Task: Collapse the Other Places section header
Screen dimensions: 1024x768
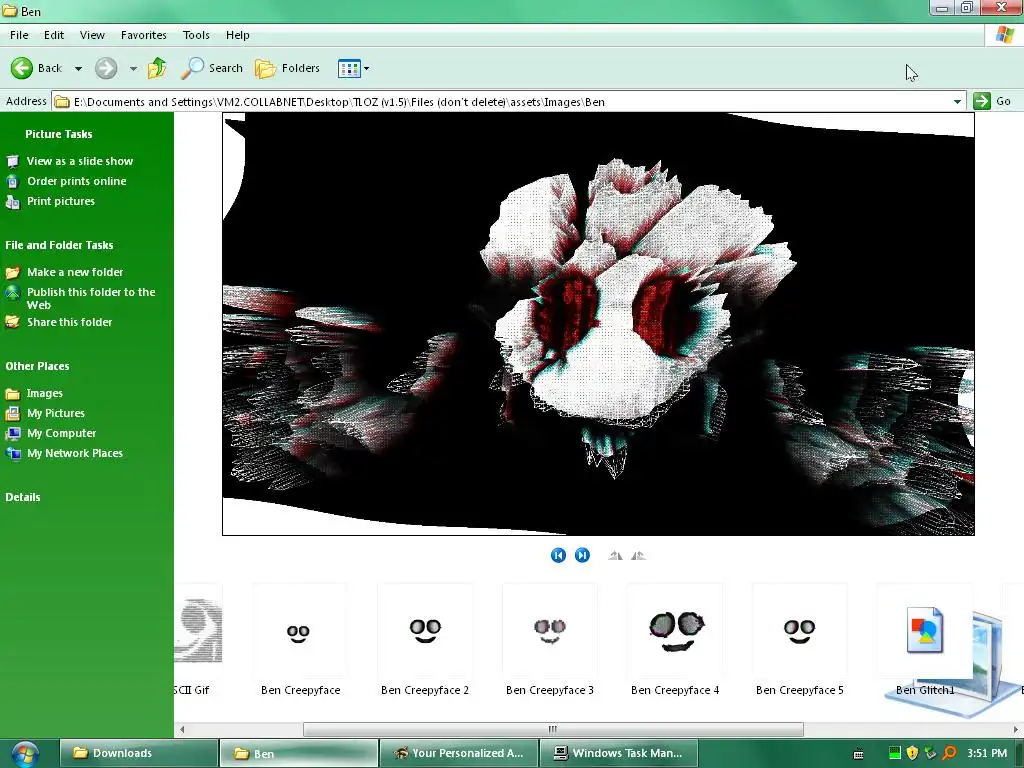Action: [x=37, y=366]
